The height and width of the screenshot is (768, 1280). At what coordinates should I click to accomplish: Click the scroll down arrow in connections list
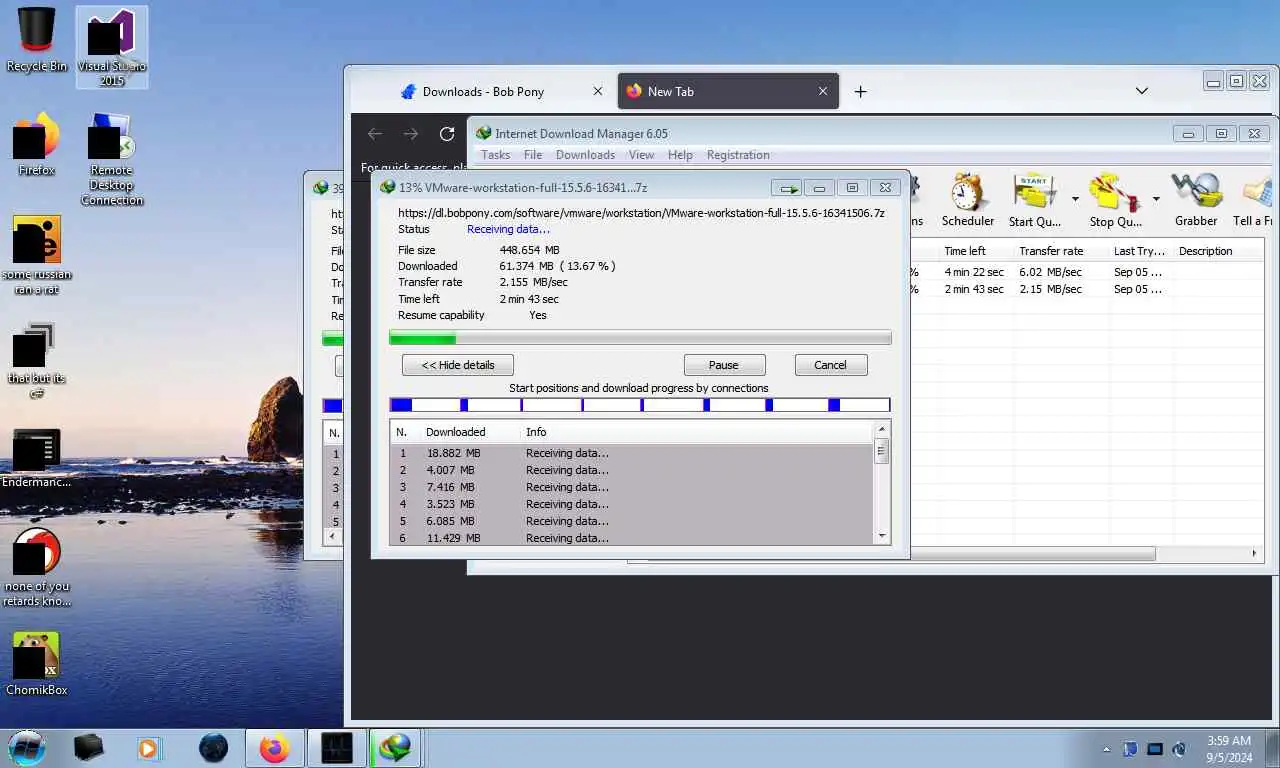click(881, 536)
